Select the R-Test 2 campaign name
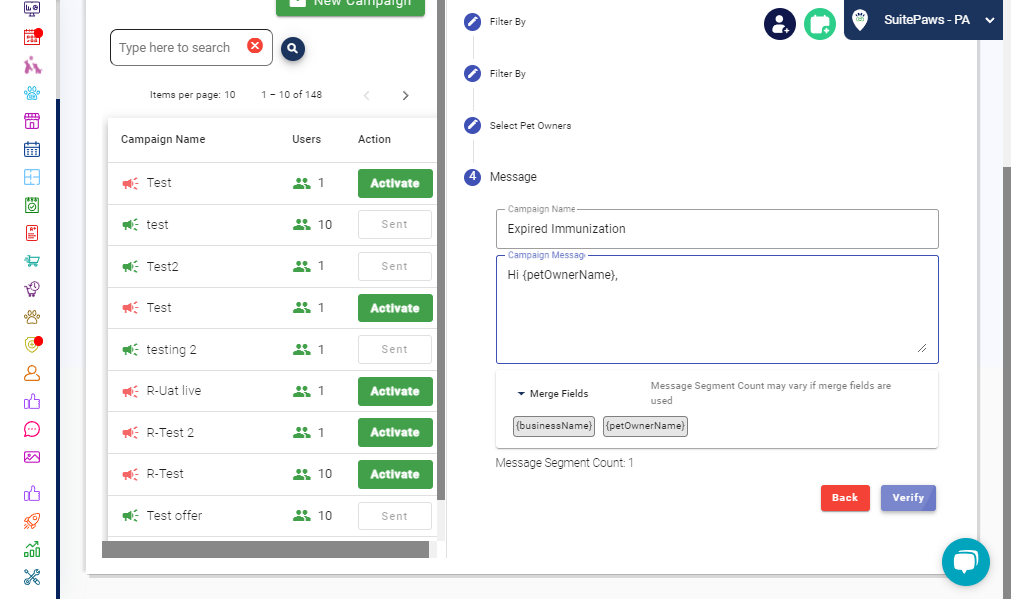Image resolution: width=1011 pixels, height=599 pixels. coord(170,433)
